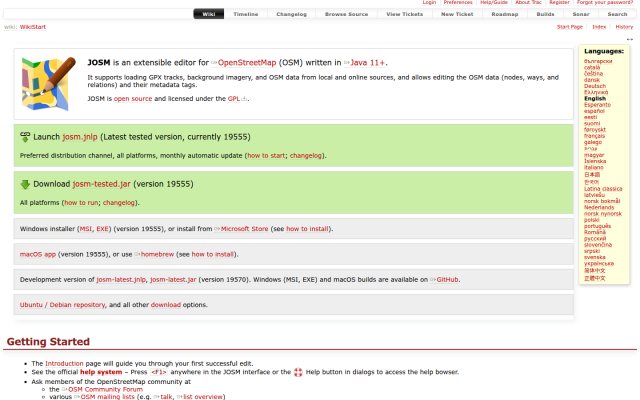This screenshot has width=640, height=400.
Task: Download macOS app link
Action: [x=38, y=254]
